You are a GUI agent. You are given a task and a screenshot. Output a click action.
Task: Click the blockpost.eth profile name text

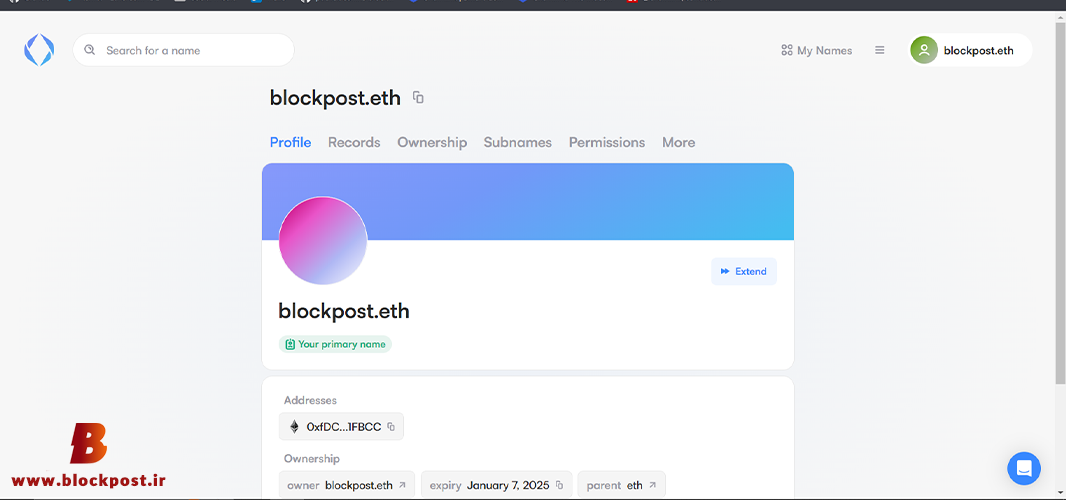(x=344, y=312)
